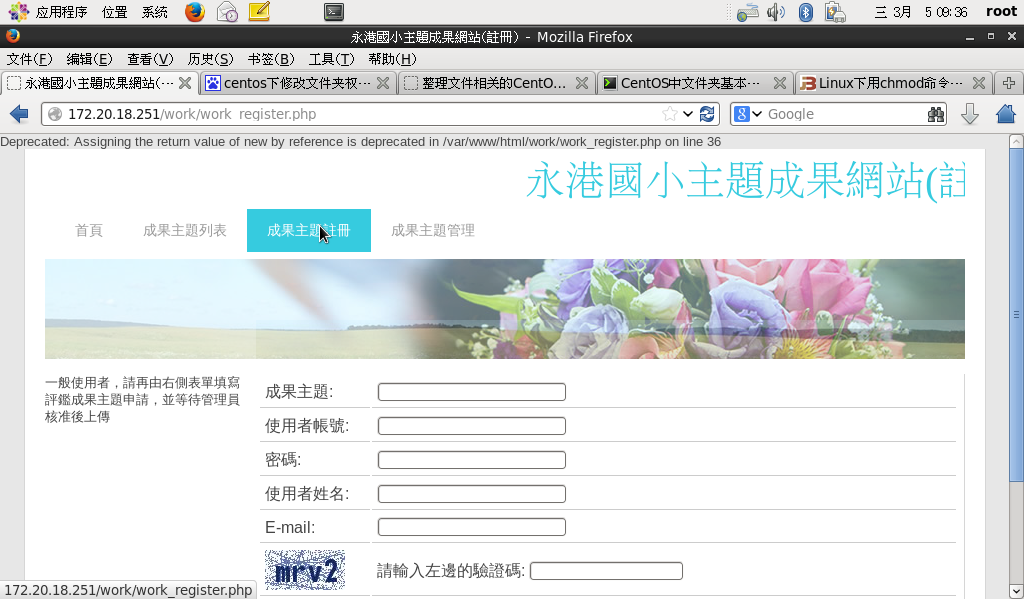The height and width of the screenshot is (600, 1024).
Task: Go to the 成果主題列表 page link
Action: 185,231
